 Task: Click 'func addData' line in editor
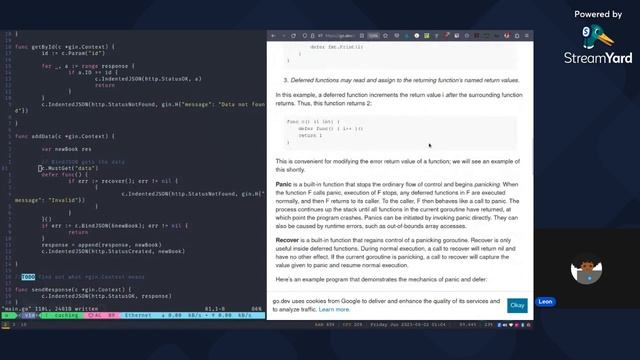(x=65, y=136)
